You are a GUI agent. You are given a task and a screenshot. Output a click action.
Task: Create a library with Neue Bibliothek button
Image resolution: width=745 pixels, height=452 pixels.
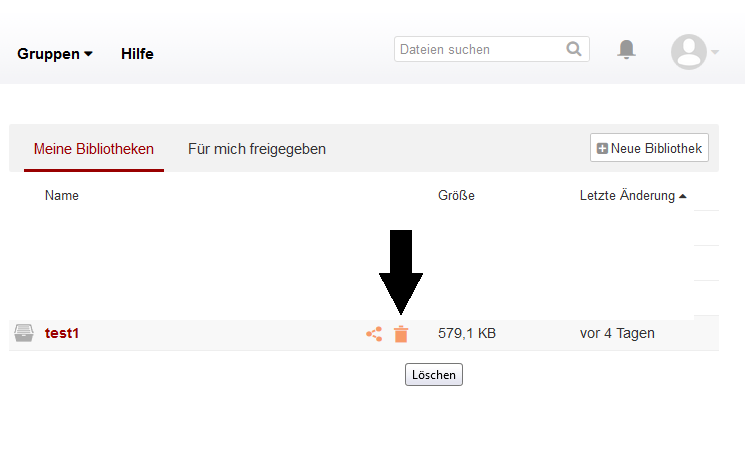click(x=649, y=148)
